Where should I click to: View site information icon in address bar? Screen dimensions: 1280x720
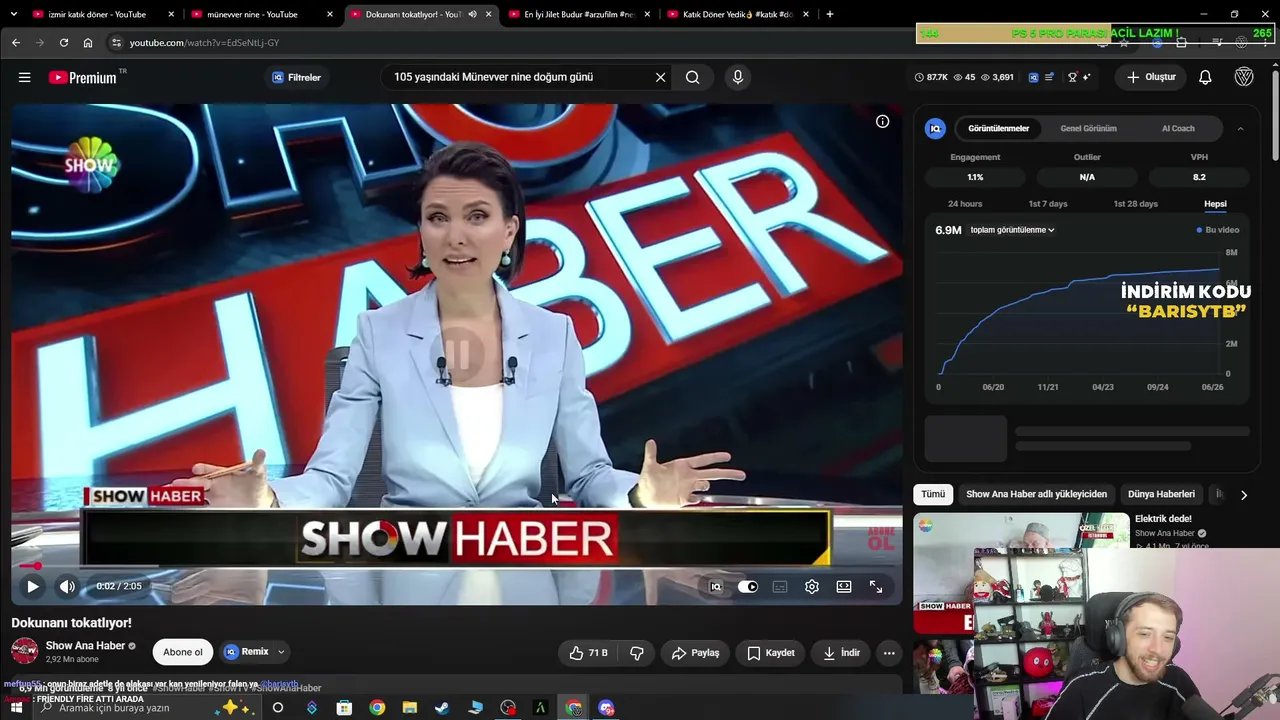[116, 43]
